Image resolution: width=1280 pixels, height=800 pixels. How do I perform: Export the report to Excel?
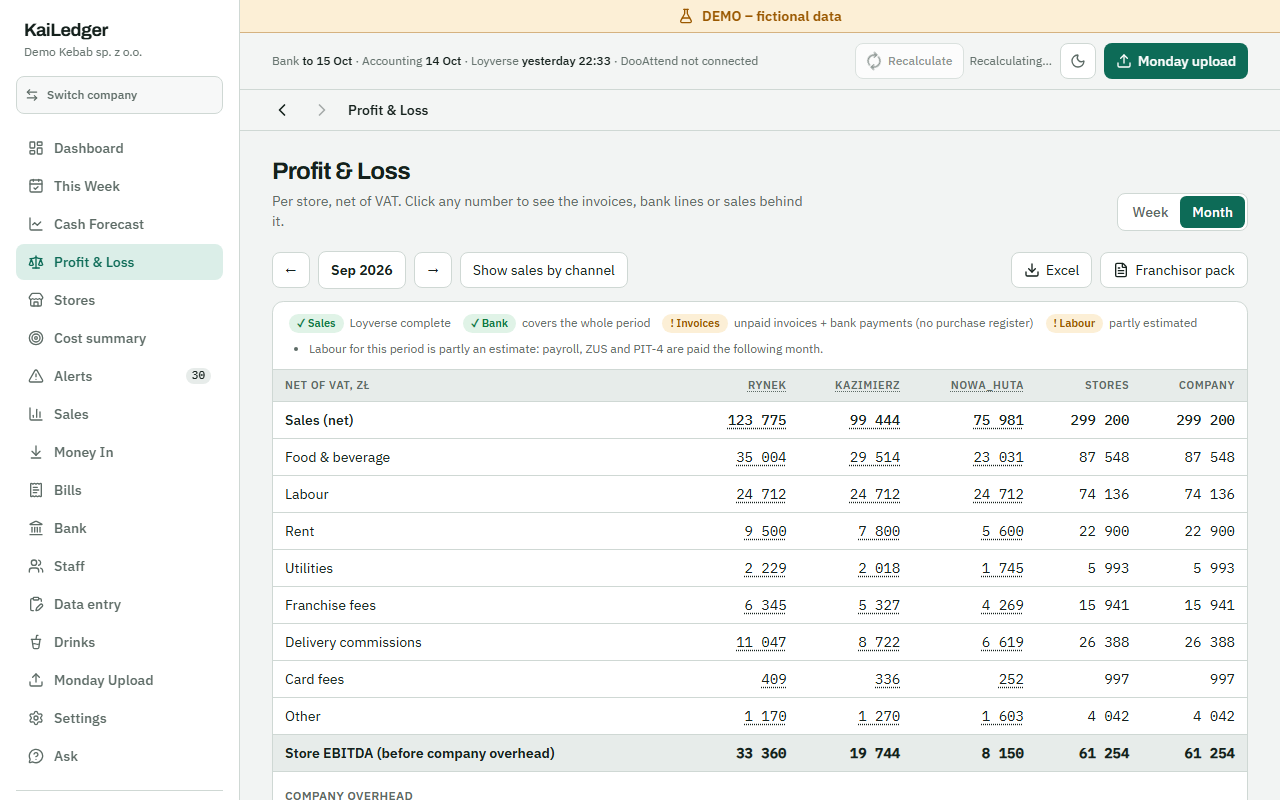point(1052,270)
